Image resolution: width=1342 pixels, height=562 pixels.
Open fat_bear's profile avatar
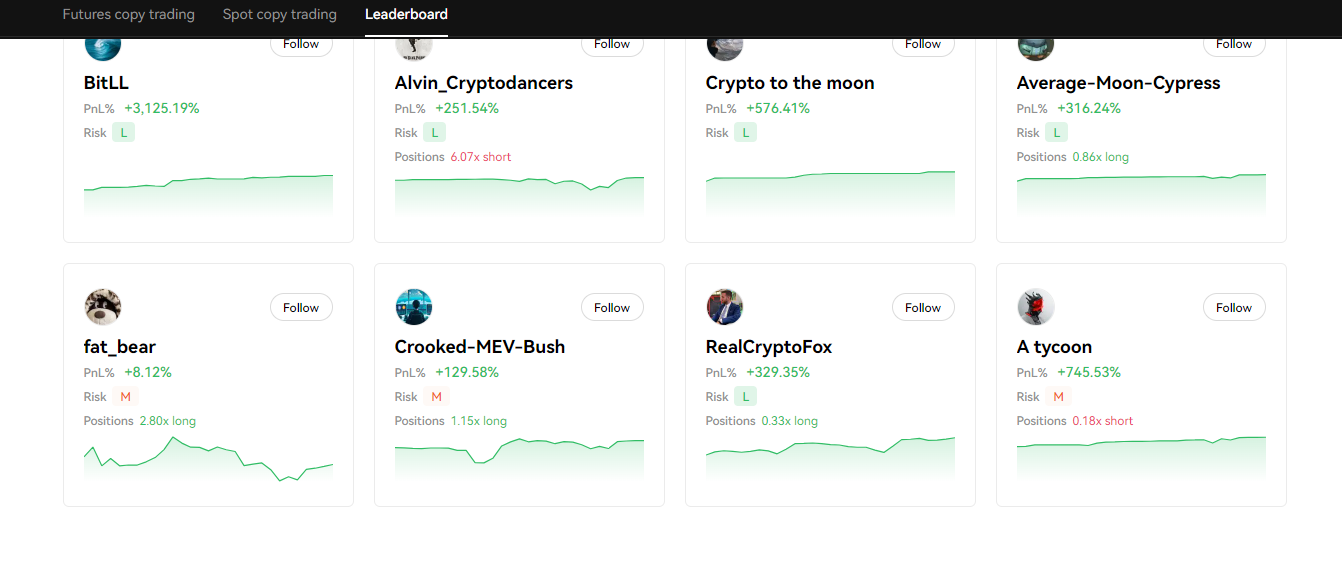pos(103,307)
